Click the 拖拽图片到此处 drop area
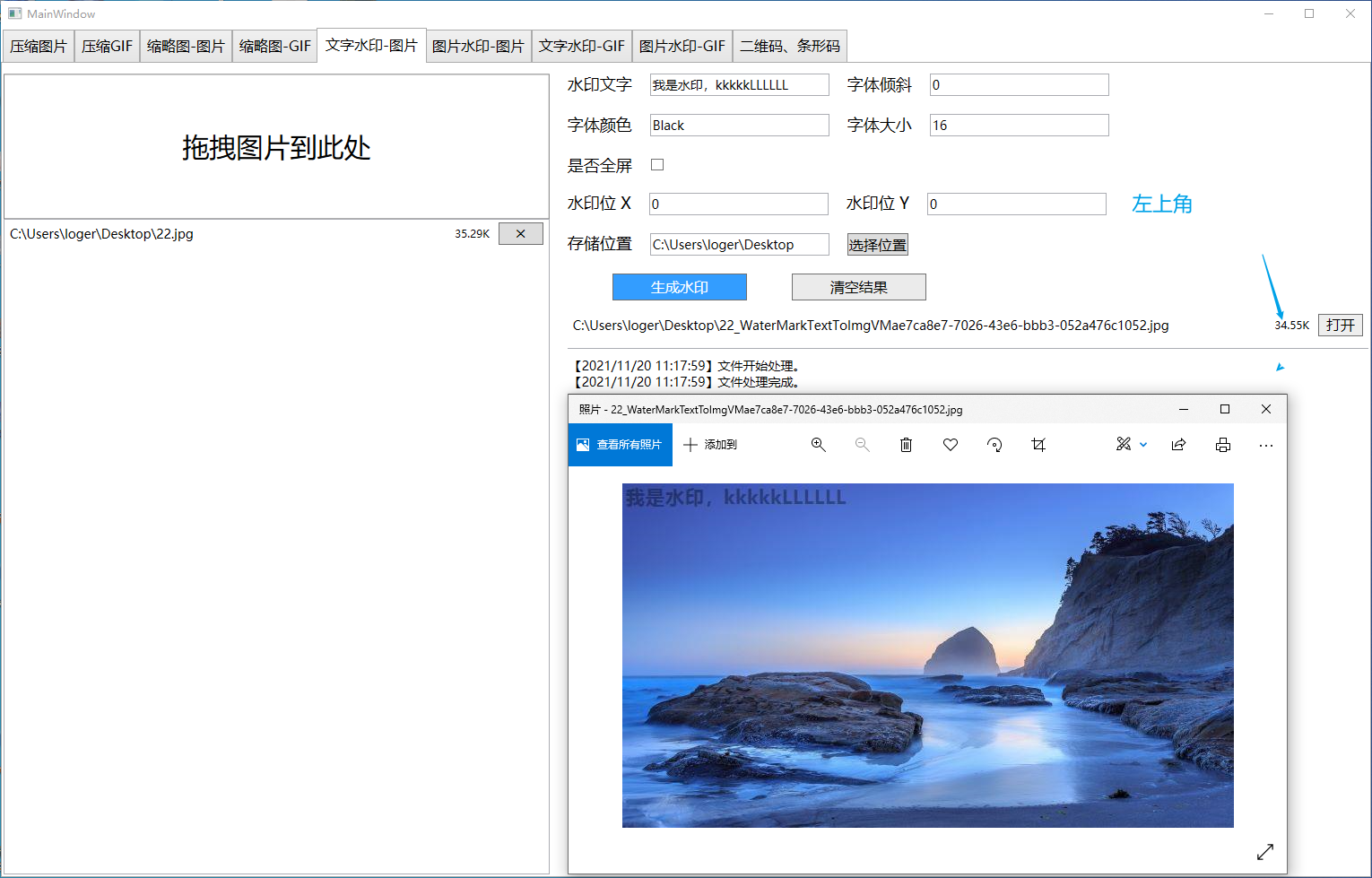The height and width of the screenshot is (878, 1372). tap(276, 147)
